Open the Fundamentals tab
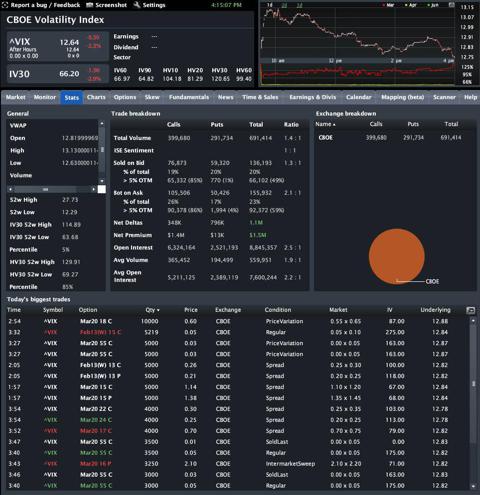Screen dimensions: 480x495 coord(189,97)
